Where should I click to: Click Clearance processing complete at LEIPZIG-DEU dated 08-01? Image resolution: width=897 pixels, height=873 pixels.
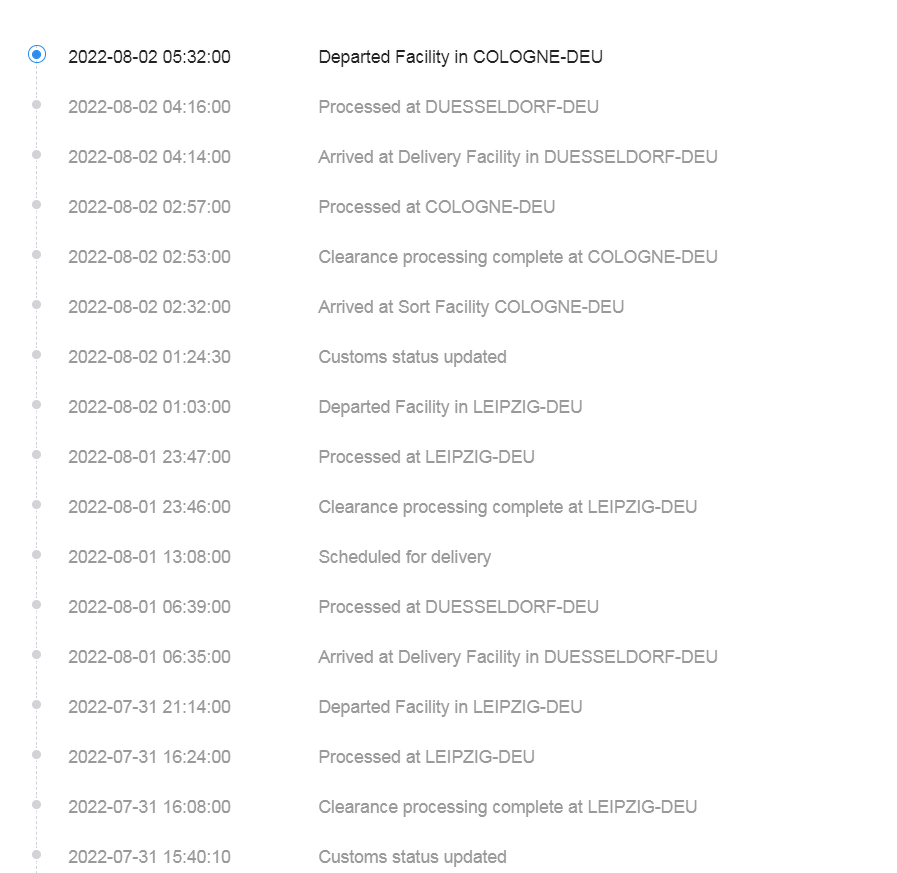click(x=507, y=507)
